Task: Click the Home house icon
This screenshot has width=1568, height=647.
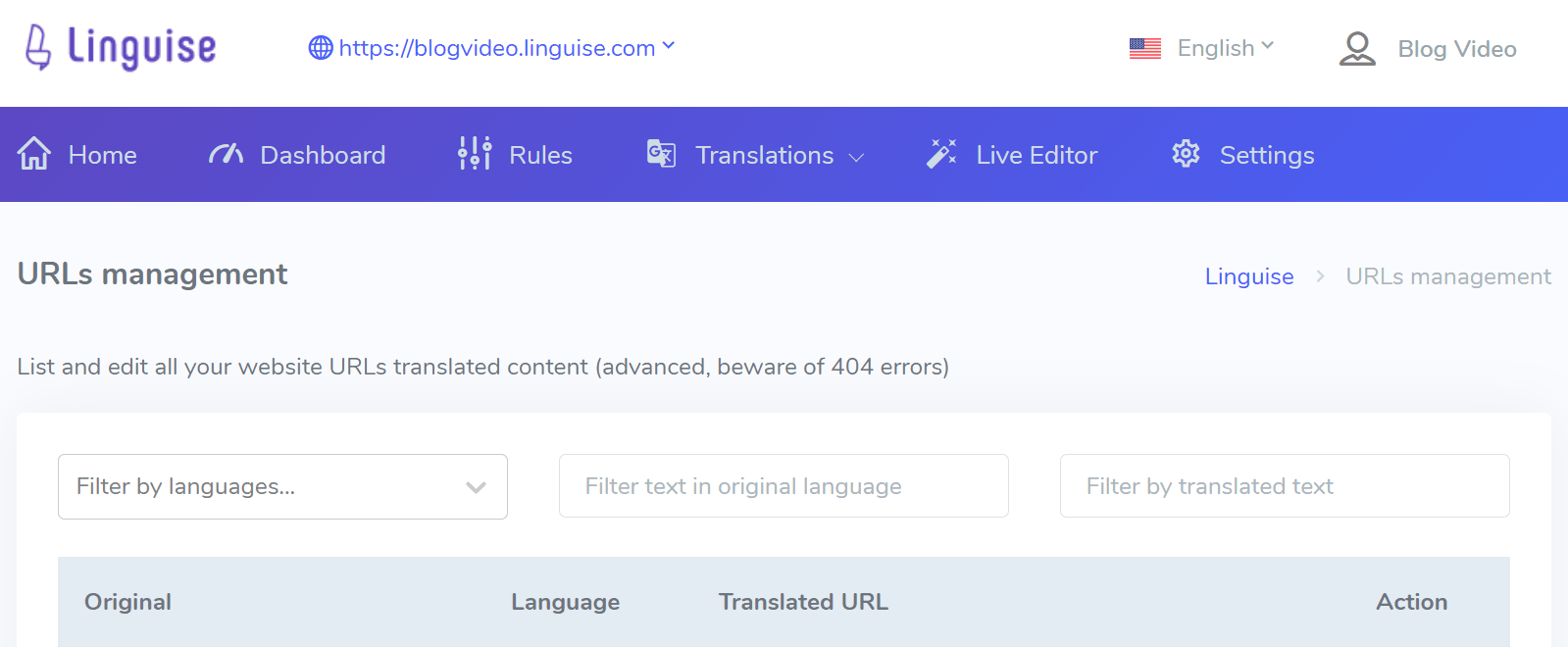Action: pyautogui.click(x=34, y=154)
